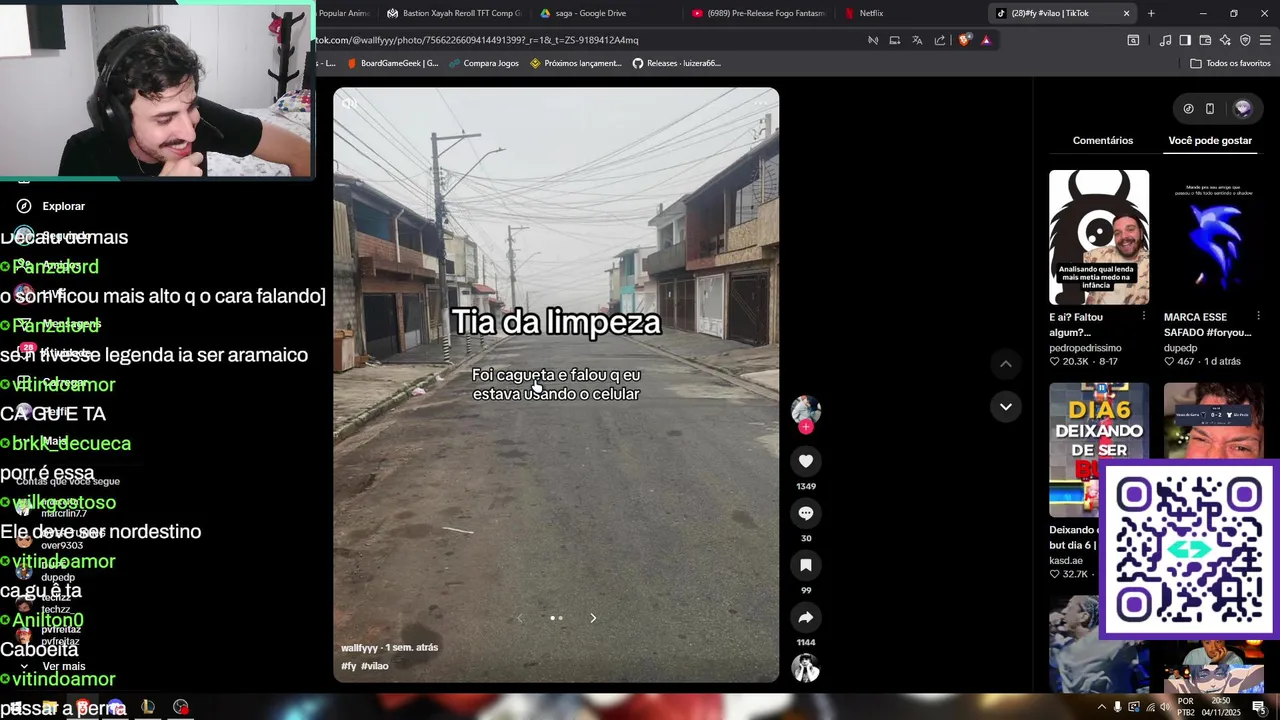Open options menu for 'MARCA ESSE SAFADO' video
This screenshot has width=1280, height=720.
click(1258, 317)
